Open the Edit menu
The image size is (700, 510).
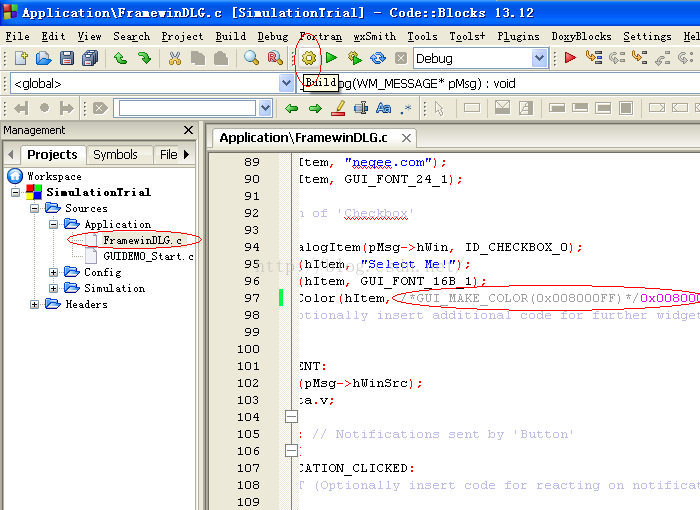click(x=53, y=36)
